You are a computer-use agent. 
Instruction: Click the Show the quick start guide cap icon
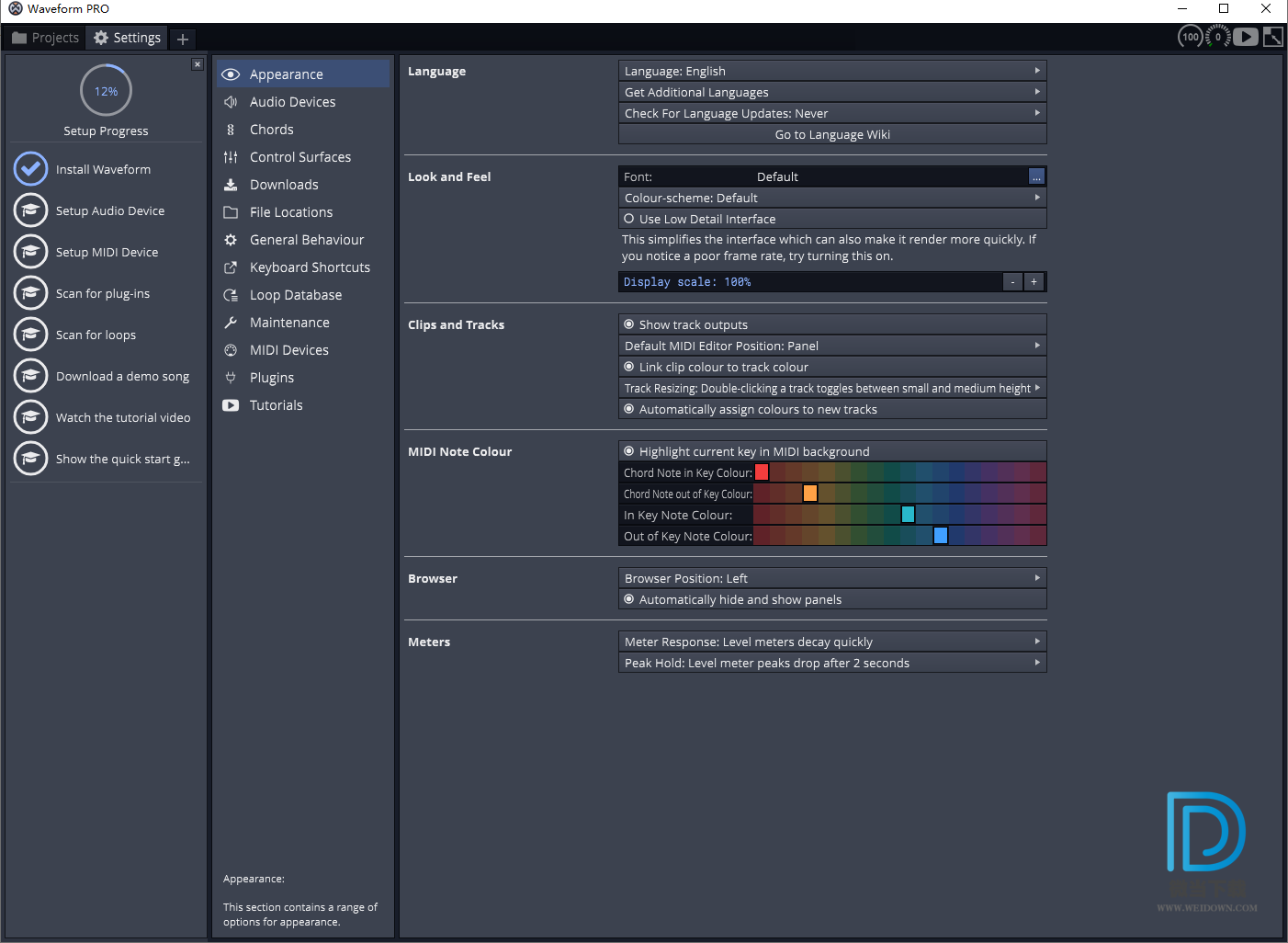[30, 459]
